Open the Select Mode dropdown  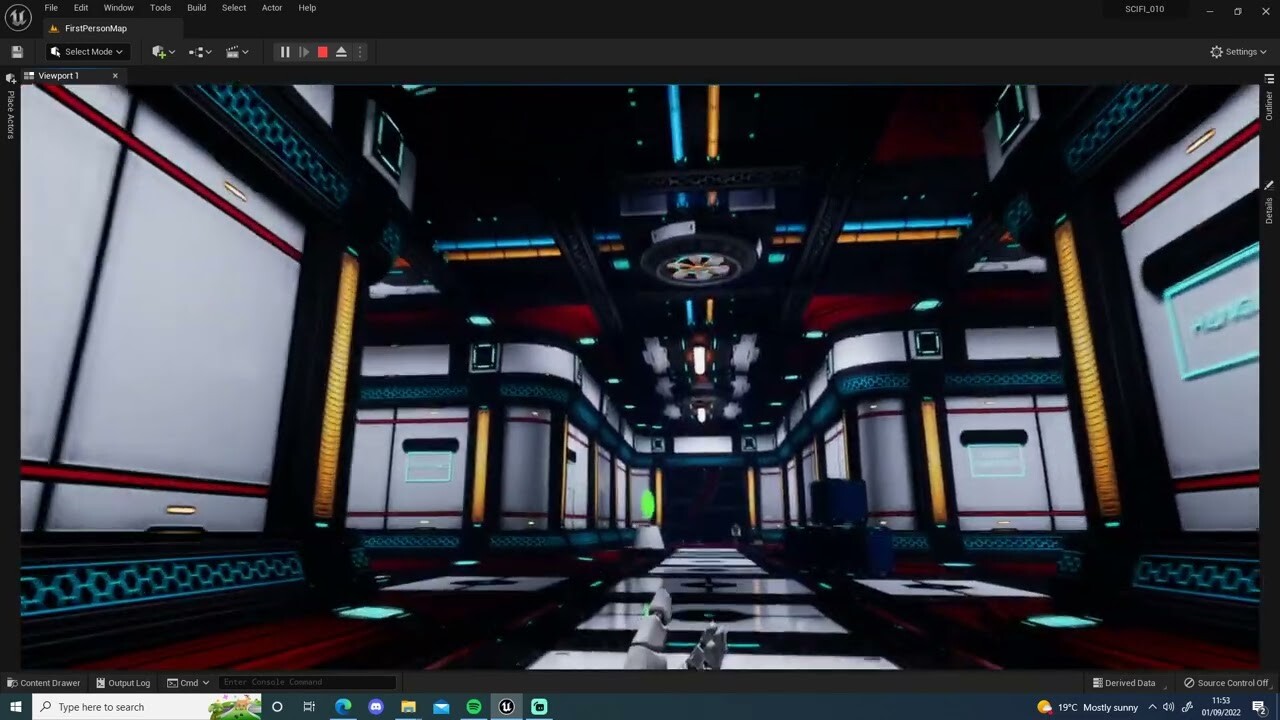[x=86, y=51]
